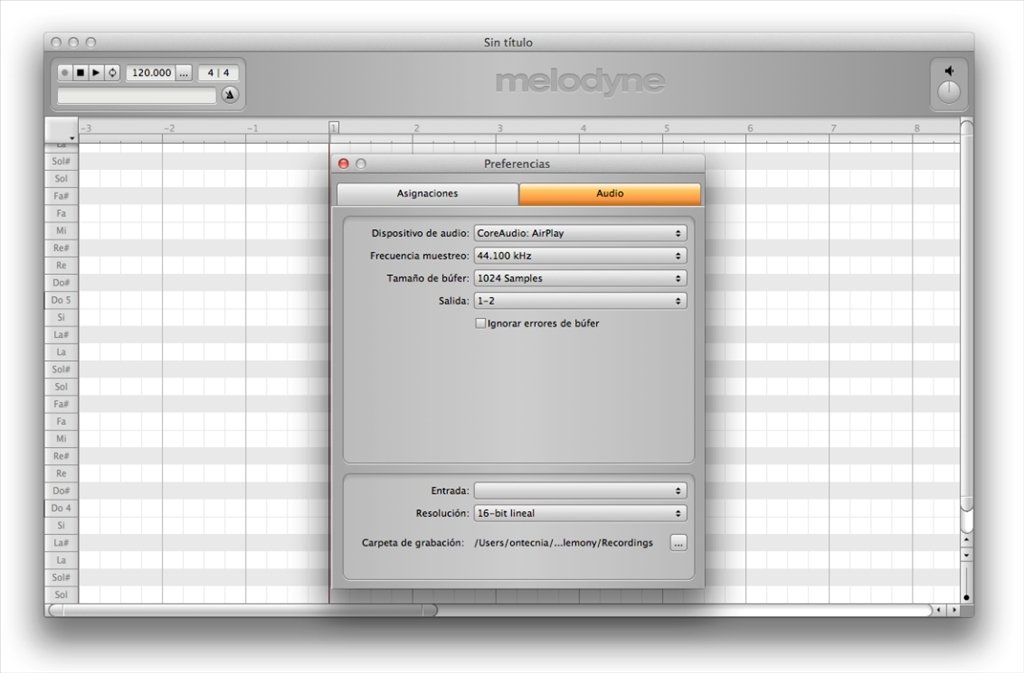The height and width of the screenshot is (673, 1024).
Task: Open the Entrada input dropdown
Action: (x=580, y=491)
